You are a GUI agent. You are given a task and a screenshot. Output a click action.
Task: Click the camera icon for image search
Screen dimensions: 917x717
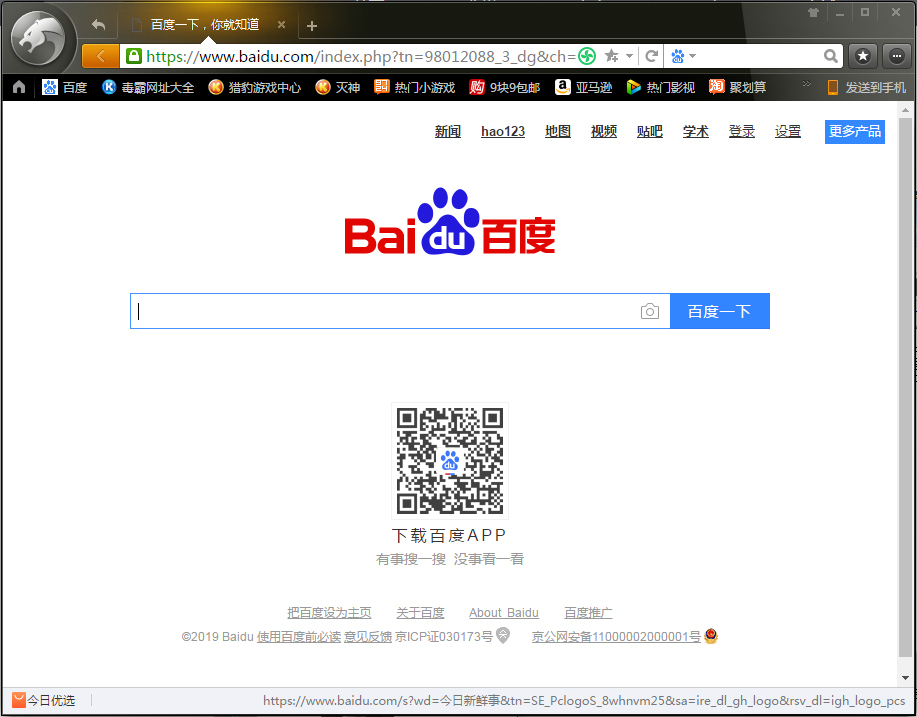[x=650, y=311]
